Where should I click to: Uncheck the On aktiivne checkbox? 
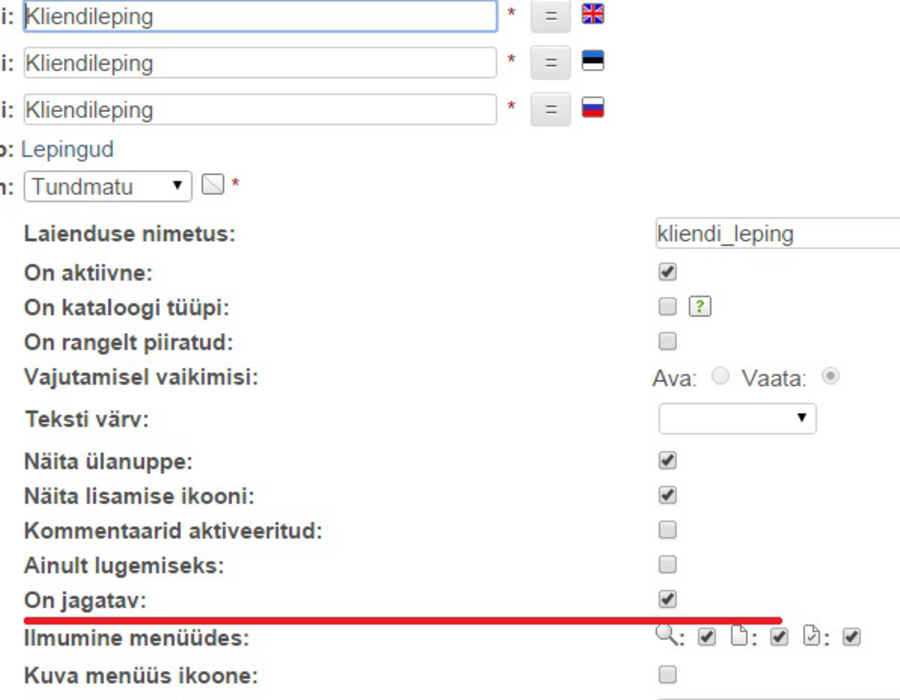pos(668,271)
